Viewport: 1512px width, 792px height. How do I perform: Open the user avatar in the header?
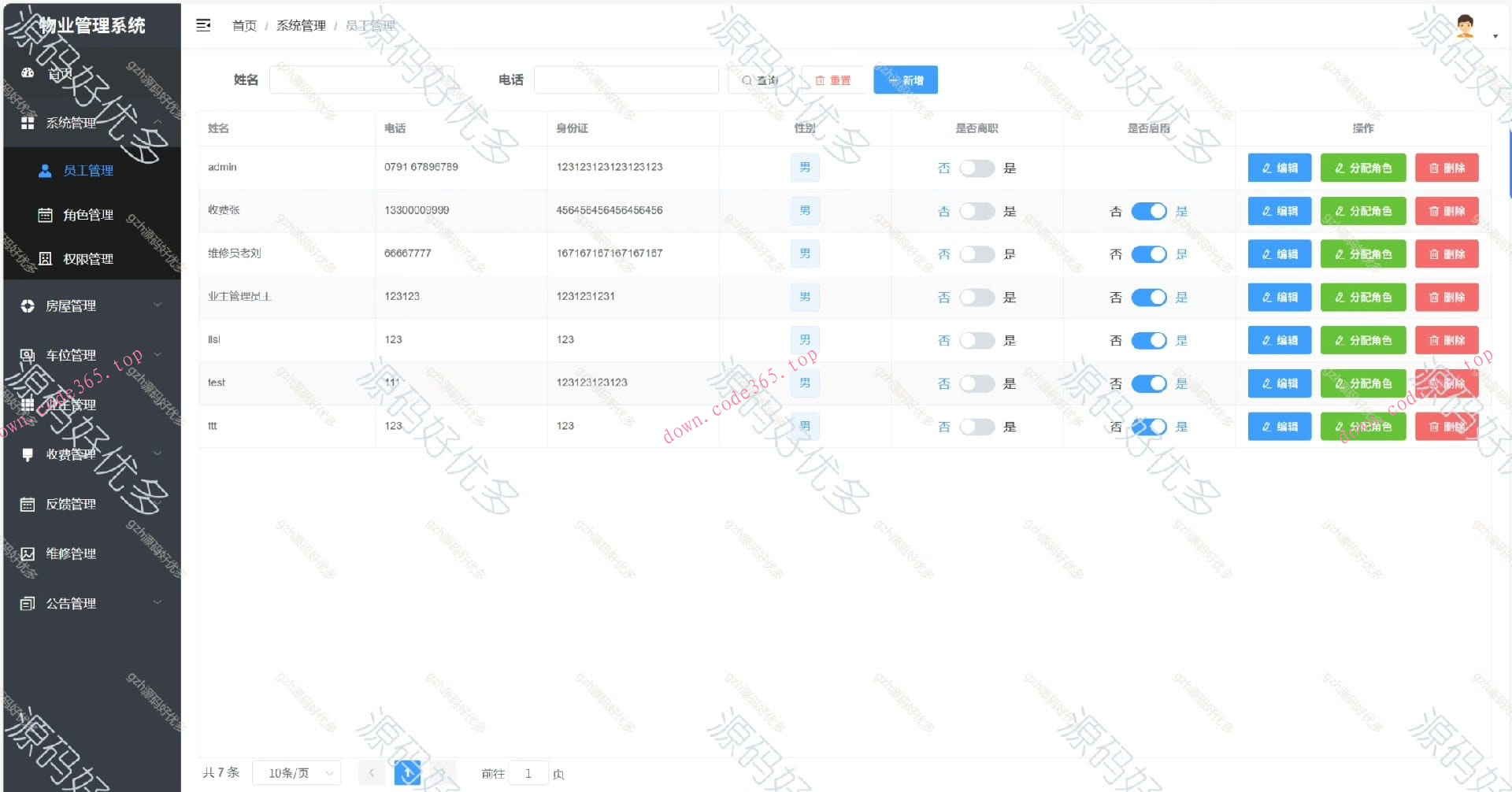coord(1465,26)
